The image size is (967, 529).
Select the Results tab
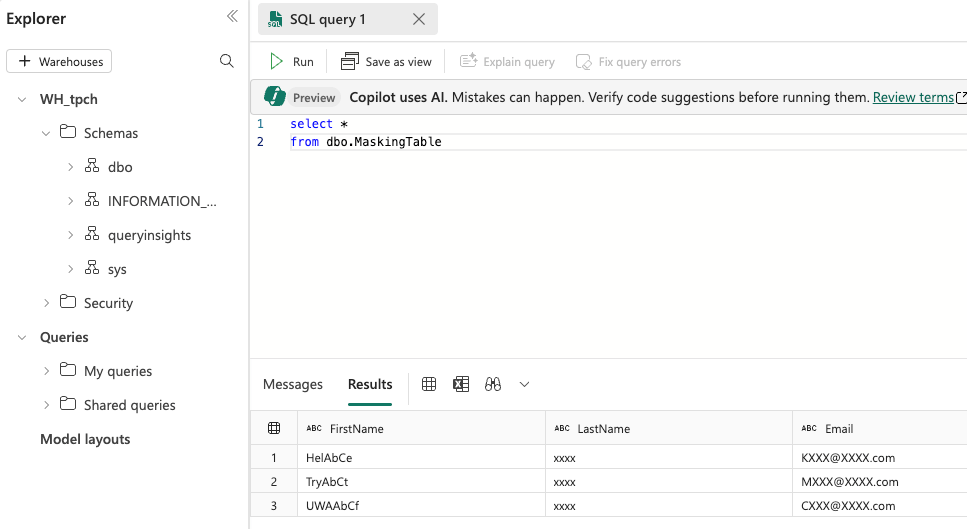coord(370,384)
